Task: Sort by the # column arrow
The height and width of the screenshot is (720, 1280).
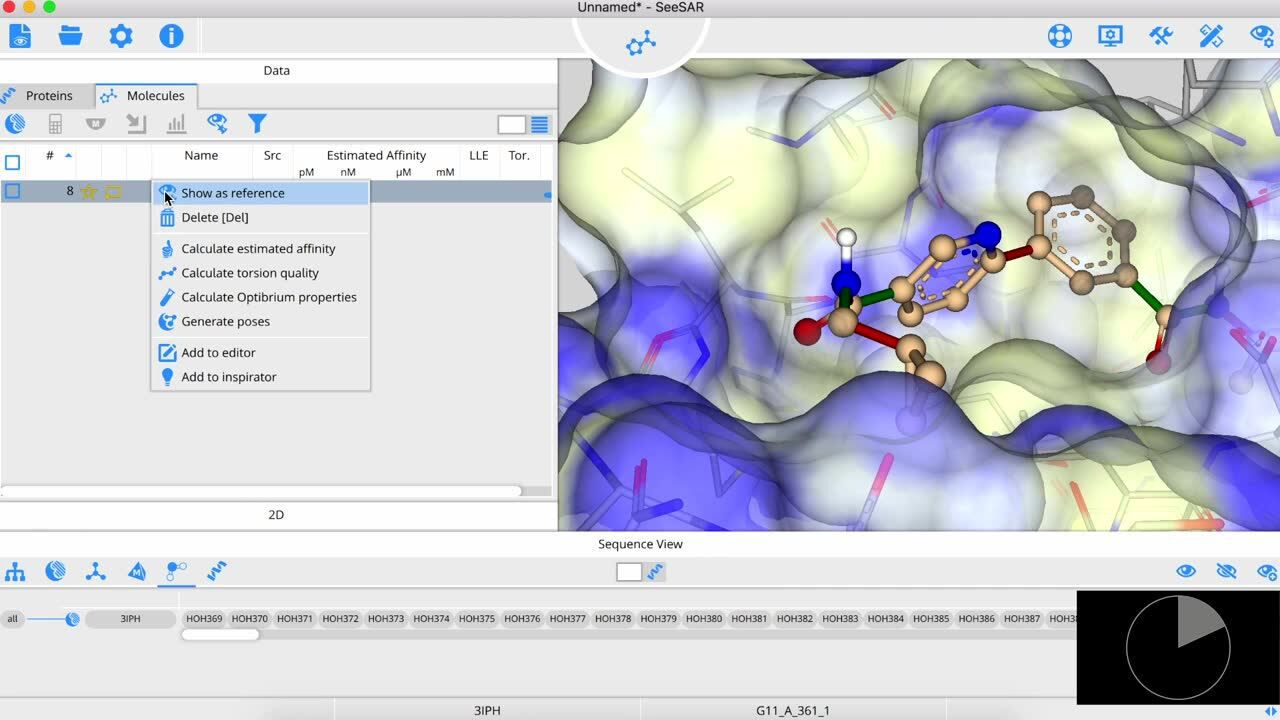Action: (x=68, y=155)
